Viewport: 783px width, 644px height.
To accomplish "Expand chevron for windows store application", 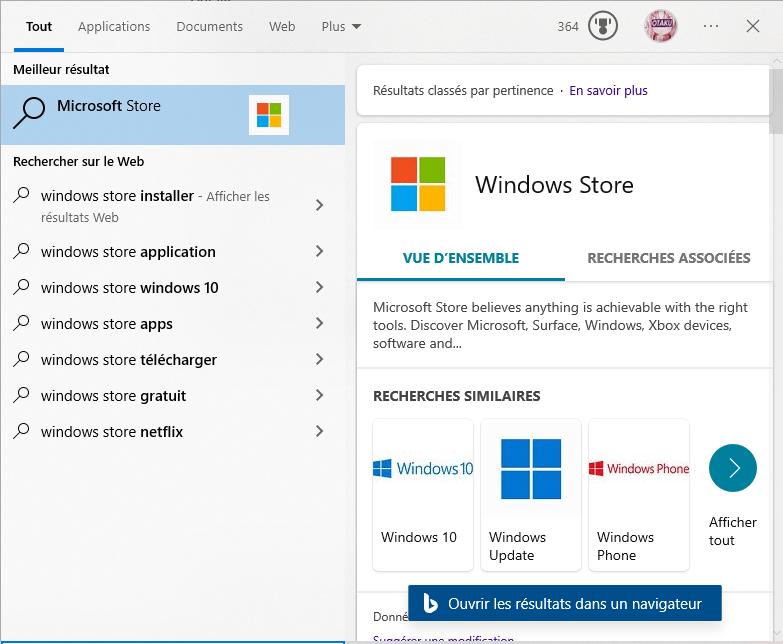I will pos(320,251).
